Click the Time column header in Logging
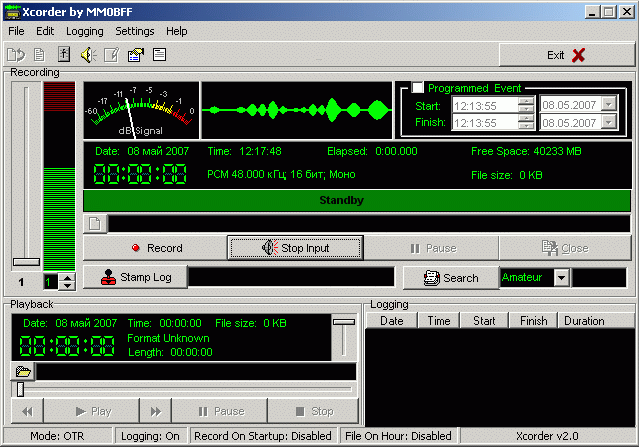Viewport: 639px width, 447px height. coord(438,321)
